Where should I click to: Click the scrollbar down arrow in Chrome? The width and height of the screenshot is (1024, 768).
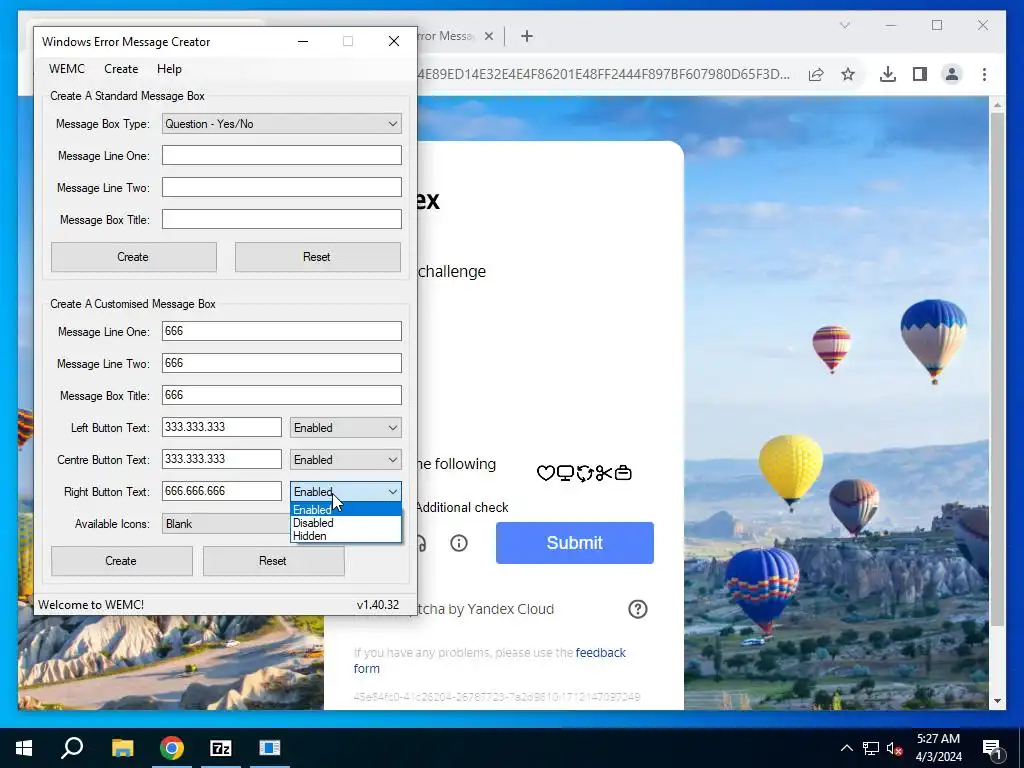pyautogui.click(x=997, y=701)
